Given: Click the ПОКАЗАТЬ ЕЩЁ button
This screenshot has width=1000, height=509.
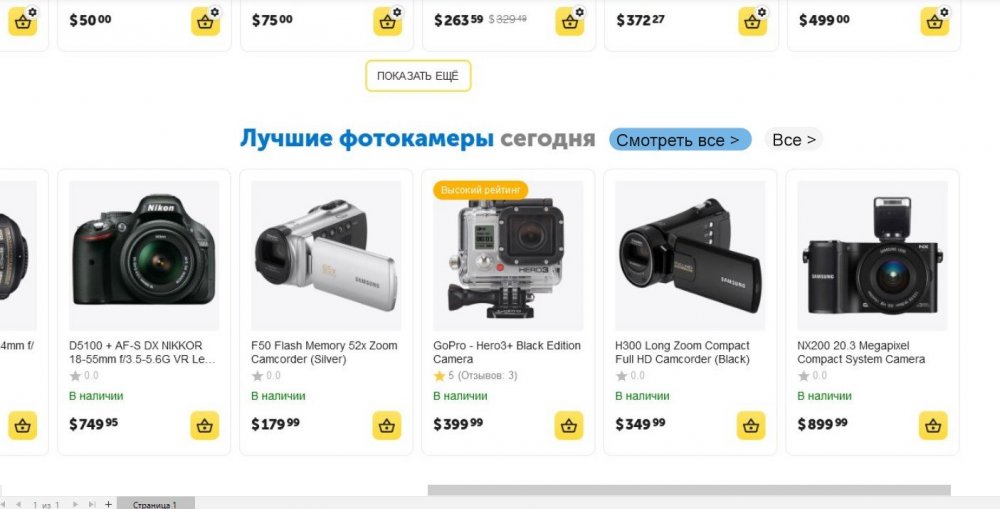Looking at the screenshot, I should click(x=418, y=76).
